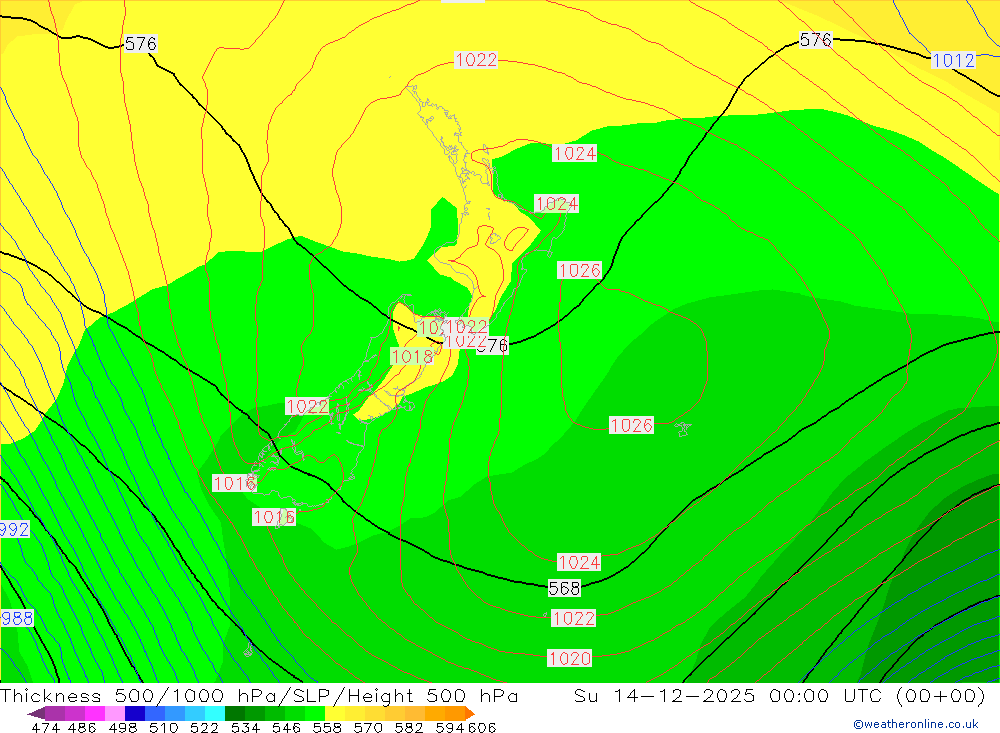Image resolution: width=1000 pixels, height=733 pixels.
Task: Click the legend value 546
Action: [x=286, y=727]
